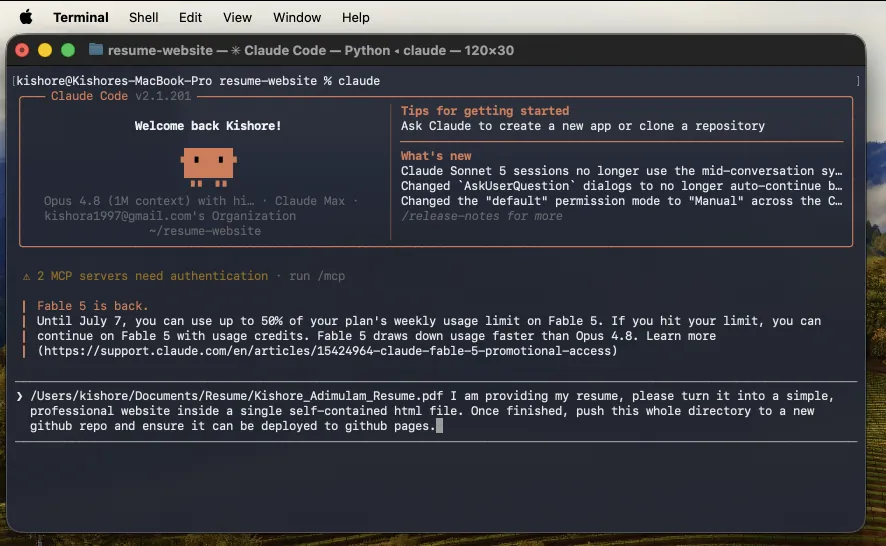
Task: Click the shell command line running 'claude'
Action: (x=198, y=81)
